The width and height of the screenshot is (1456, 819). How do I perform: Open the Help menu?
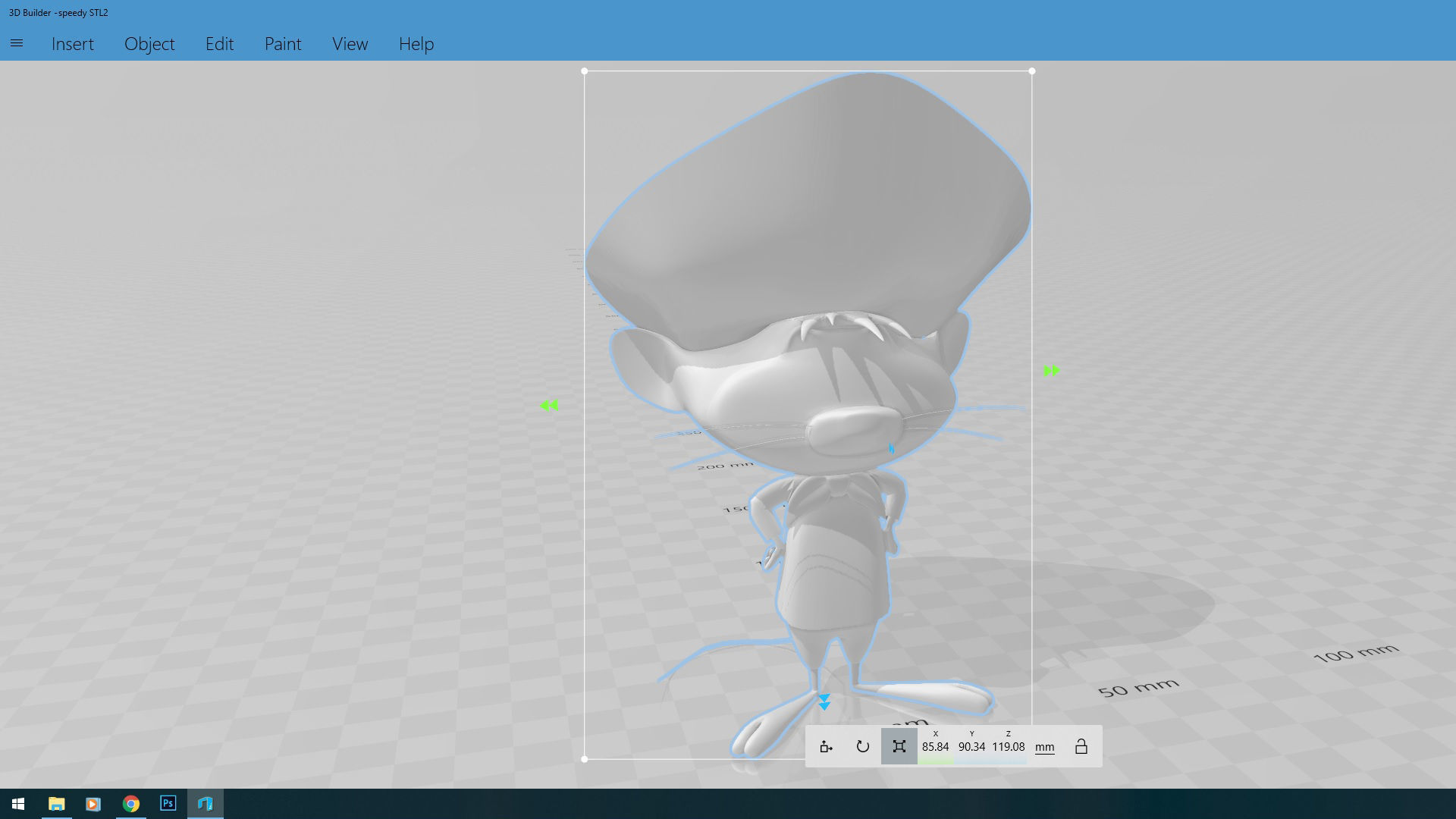pos(416,44)
